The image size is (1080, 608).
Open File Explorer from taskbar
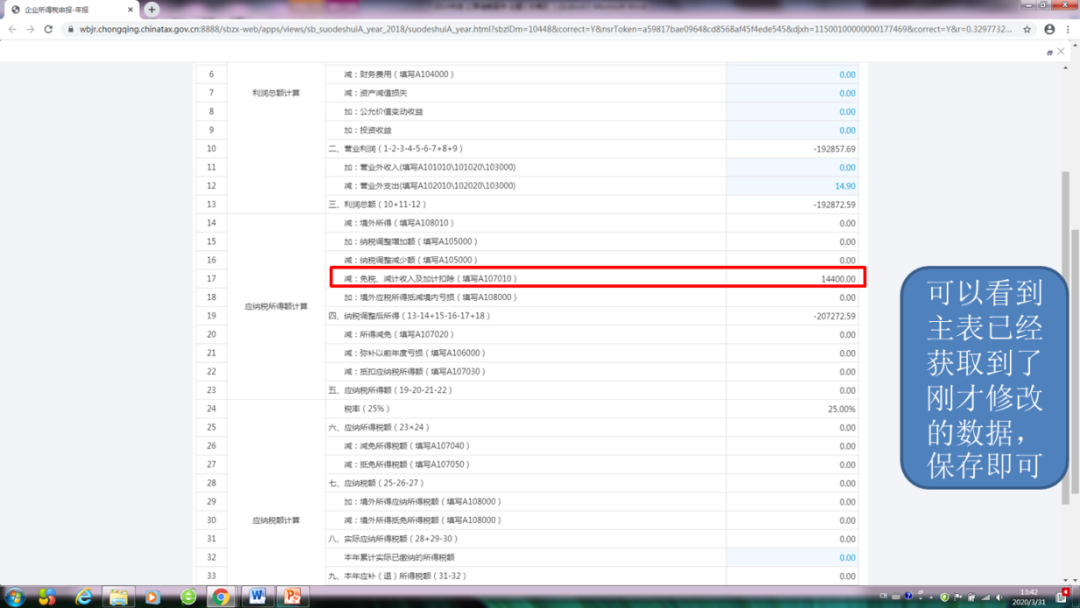tap(118, 596)
